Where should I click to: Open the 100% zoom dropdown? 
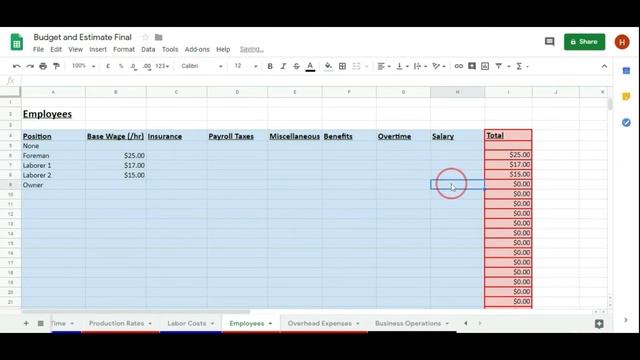coord(83,66)
